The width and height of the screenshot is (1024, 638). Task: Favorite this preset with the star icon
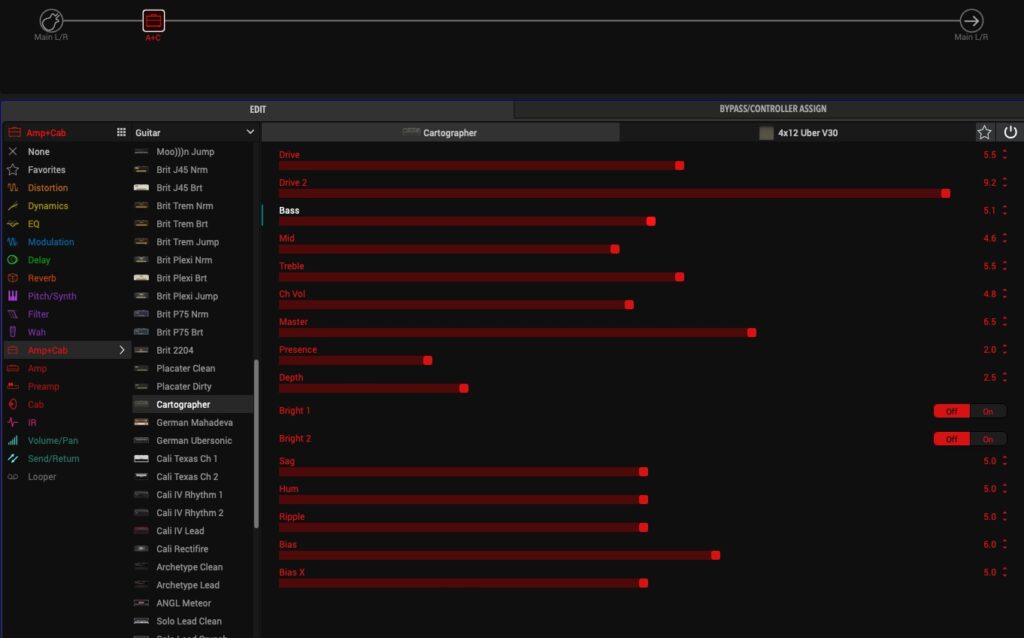point(984,132)
